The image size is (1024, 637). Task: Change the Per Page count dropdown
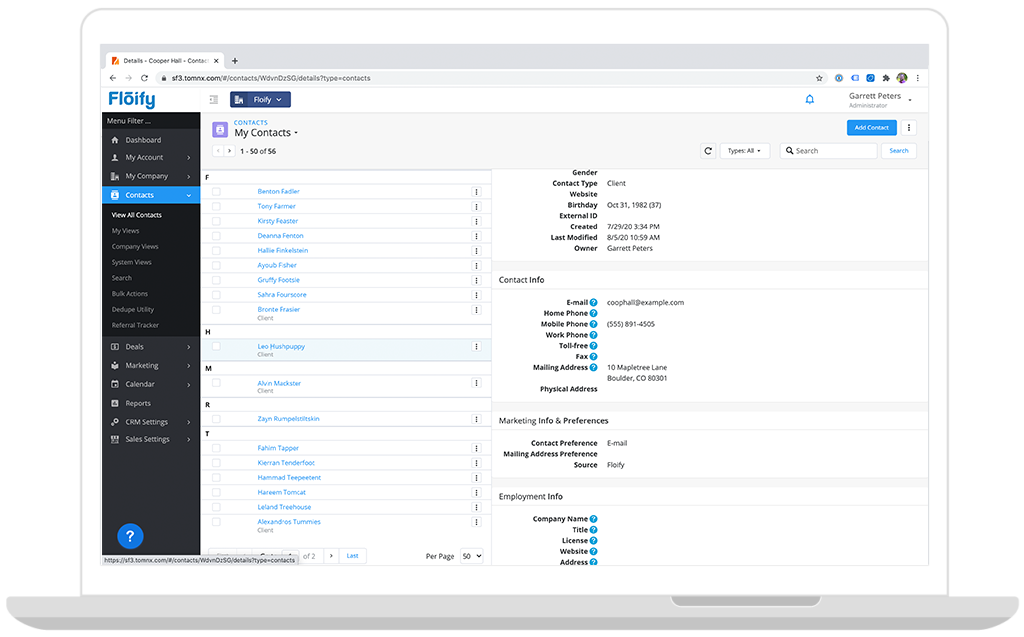point(470,556)
